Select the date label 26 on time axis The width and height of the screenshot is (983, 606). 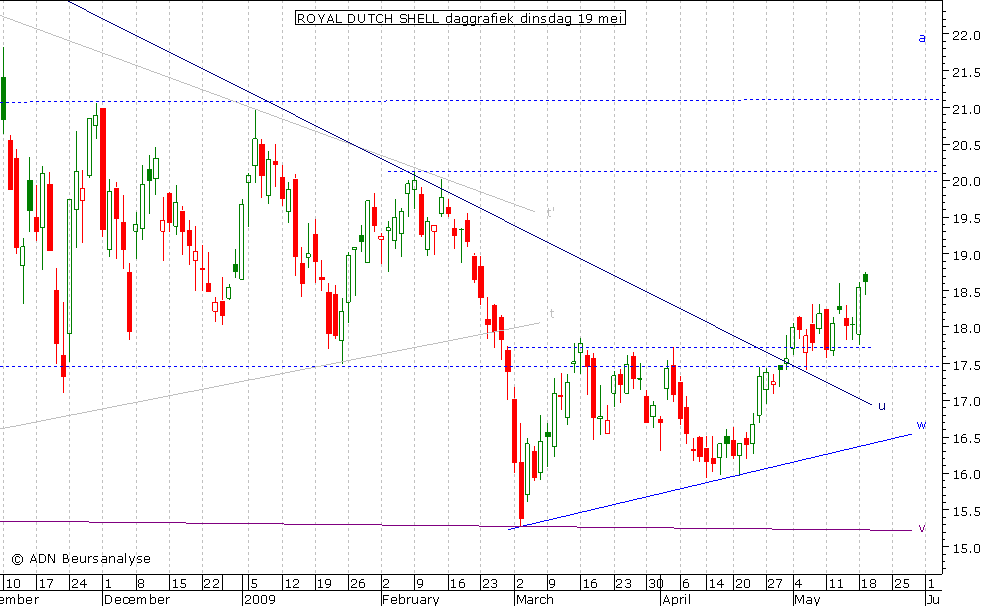(x=357, y=583)
